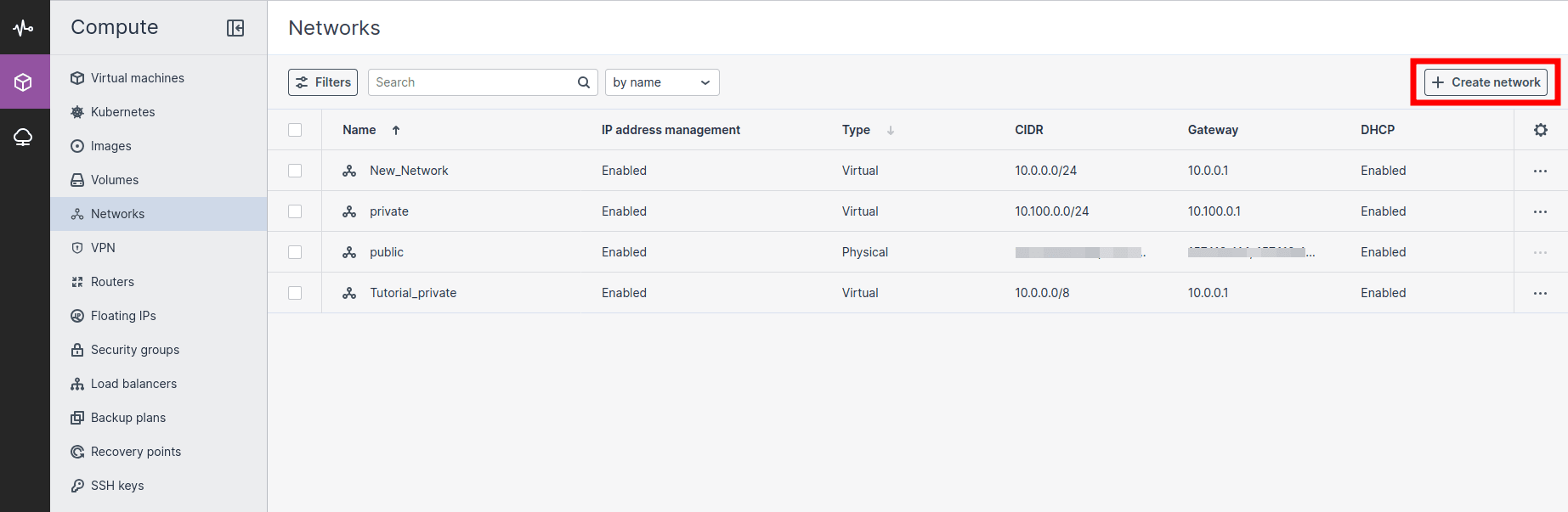
Task: Click CIDR value 10.0.0.0/24
Action: 1045,171
